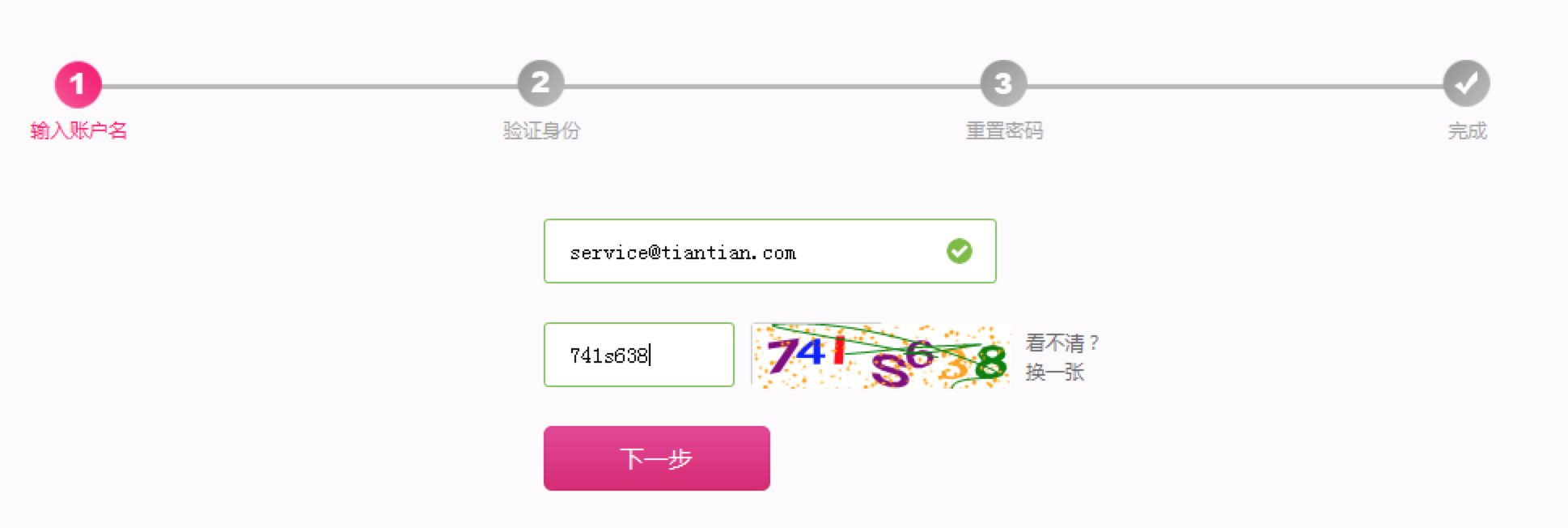Click the captcha image to refresh it
This screenshot has height=528, width=1568.
881,356
